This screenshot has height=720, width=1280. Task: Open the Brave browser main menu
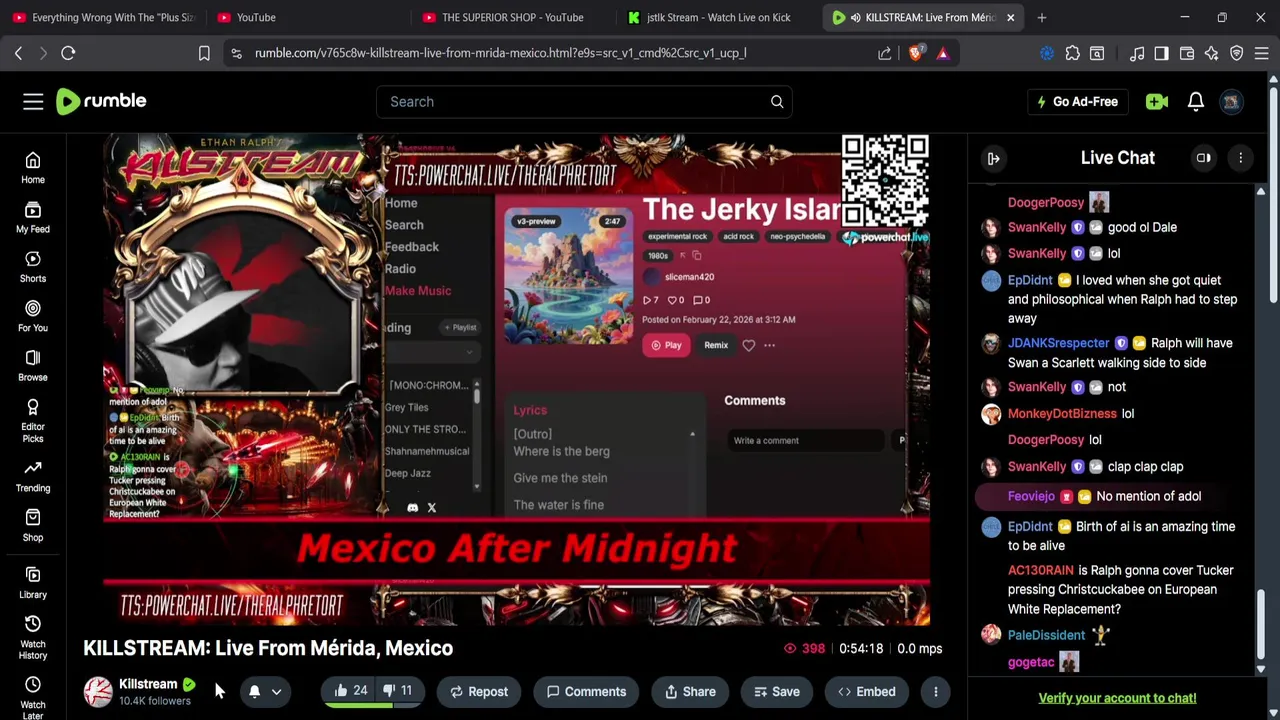1262,53
